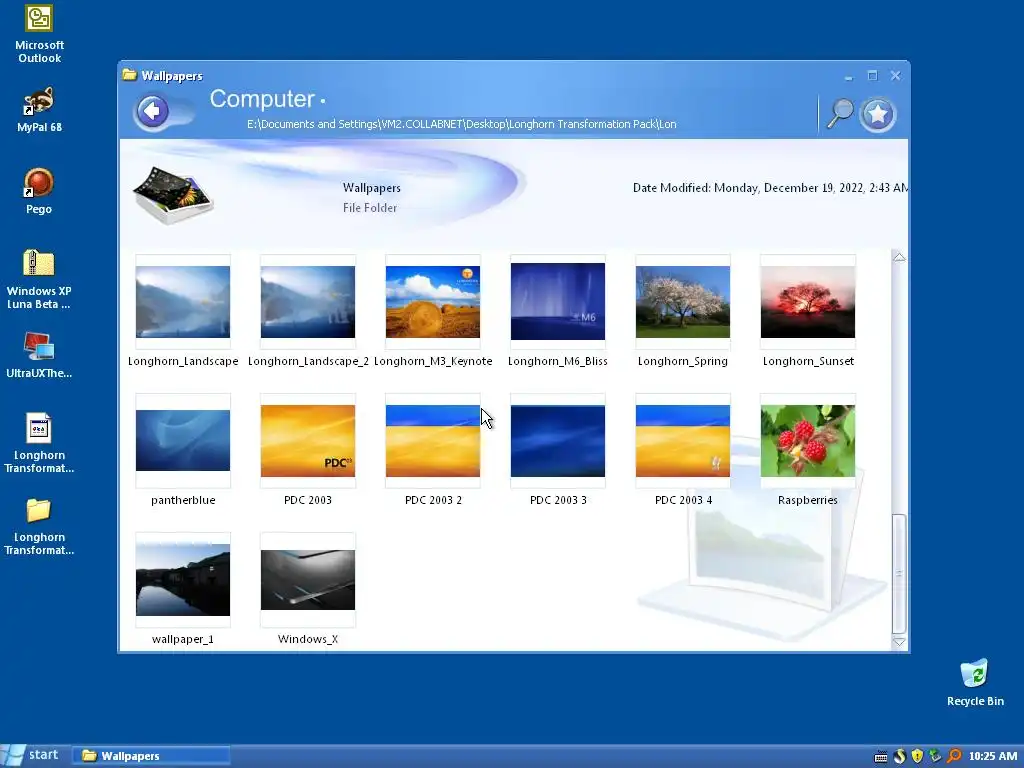This screenshot has width=1024, height=768.
Task: Open favorites with the star button
Action: 878,114
